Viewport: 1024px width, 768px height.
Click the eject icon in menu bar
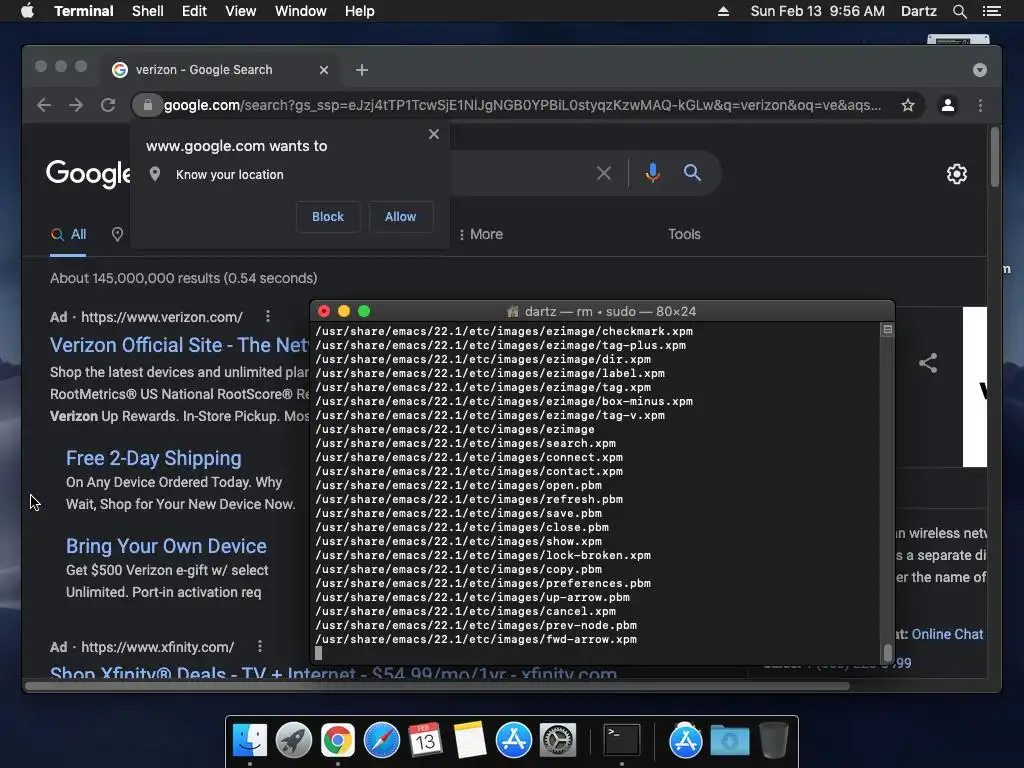pyautogui.click(x=723, y=11)
